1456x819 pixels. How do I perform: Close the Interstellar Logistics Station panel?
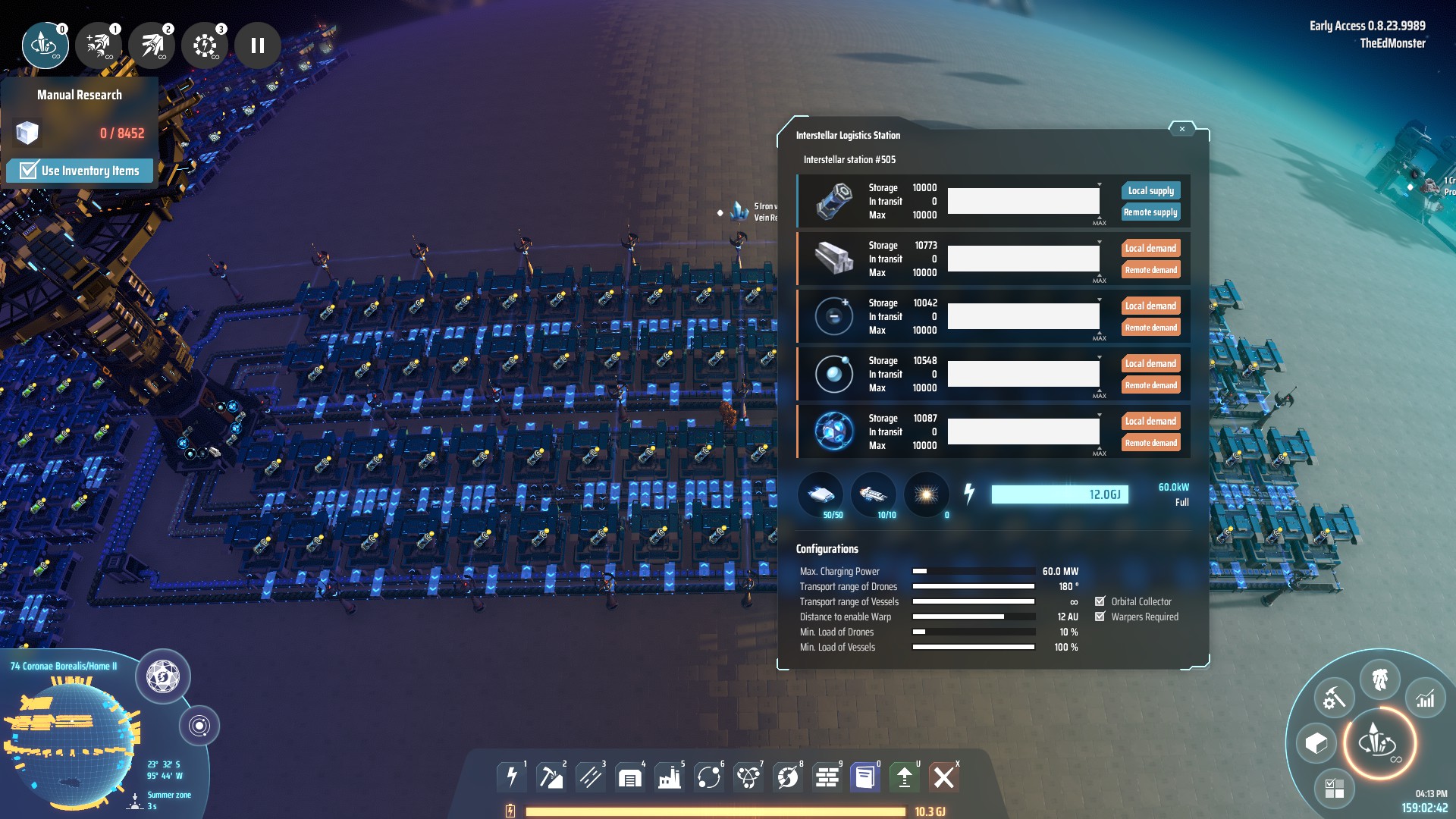(x=1181, y=129)
